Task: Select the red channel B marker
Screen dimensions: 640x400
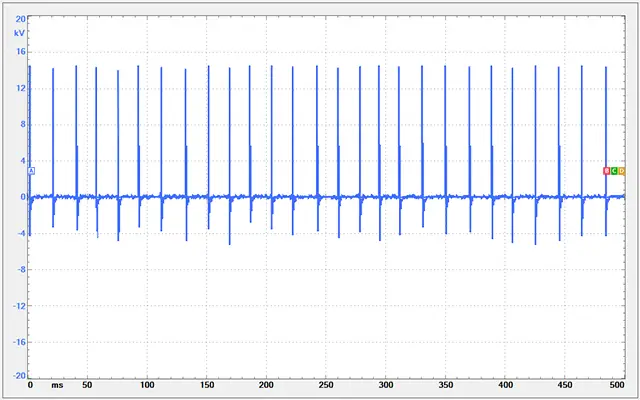Action: pos(607,171)
